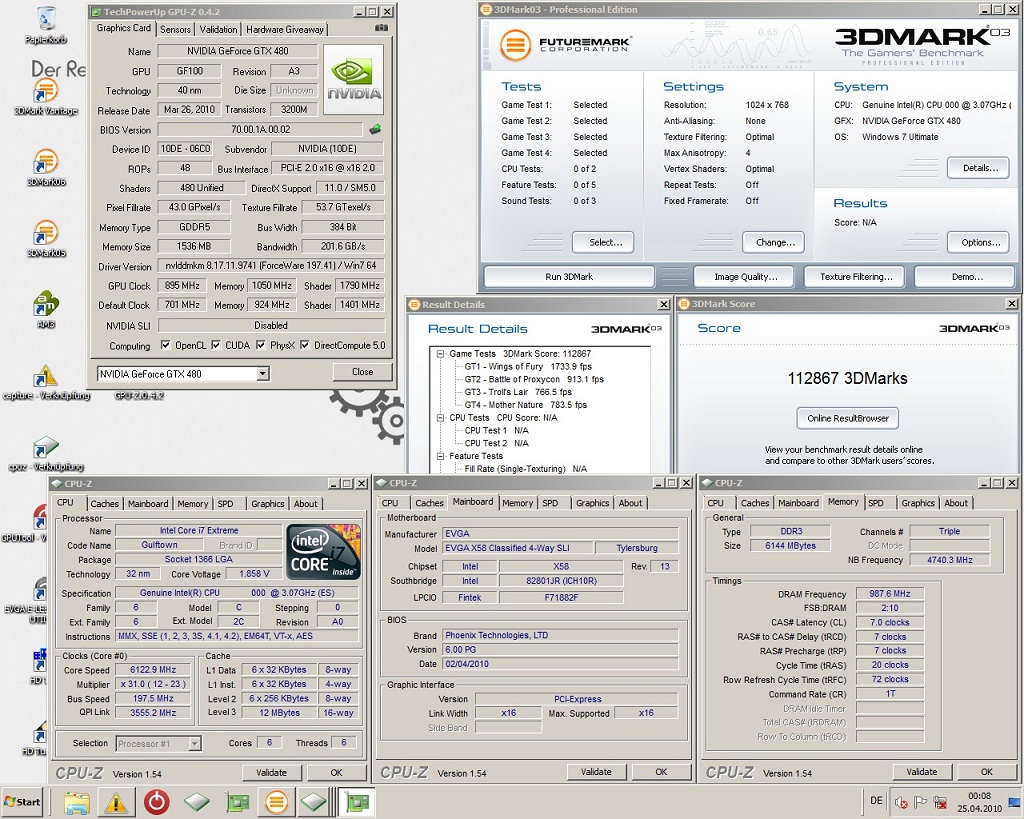The height and width of the screenshot is (819, 1024).
Task: Toggle the OpenCL checkbox in GPU-Z
Action: [166, 345]
